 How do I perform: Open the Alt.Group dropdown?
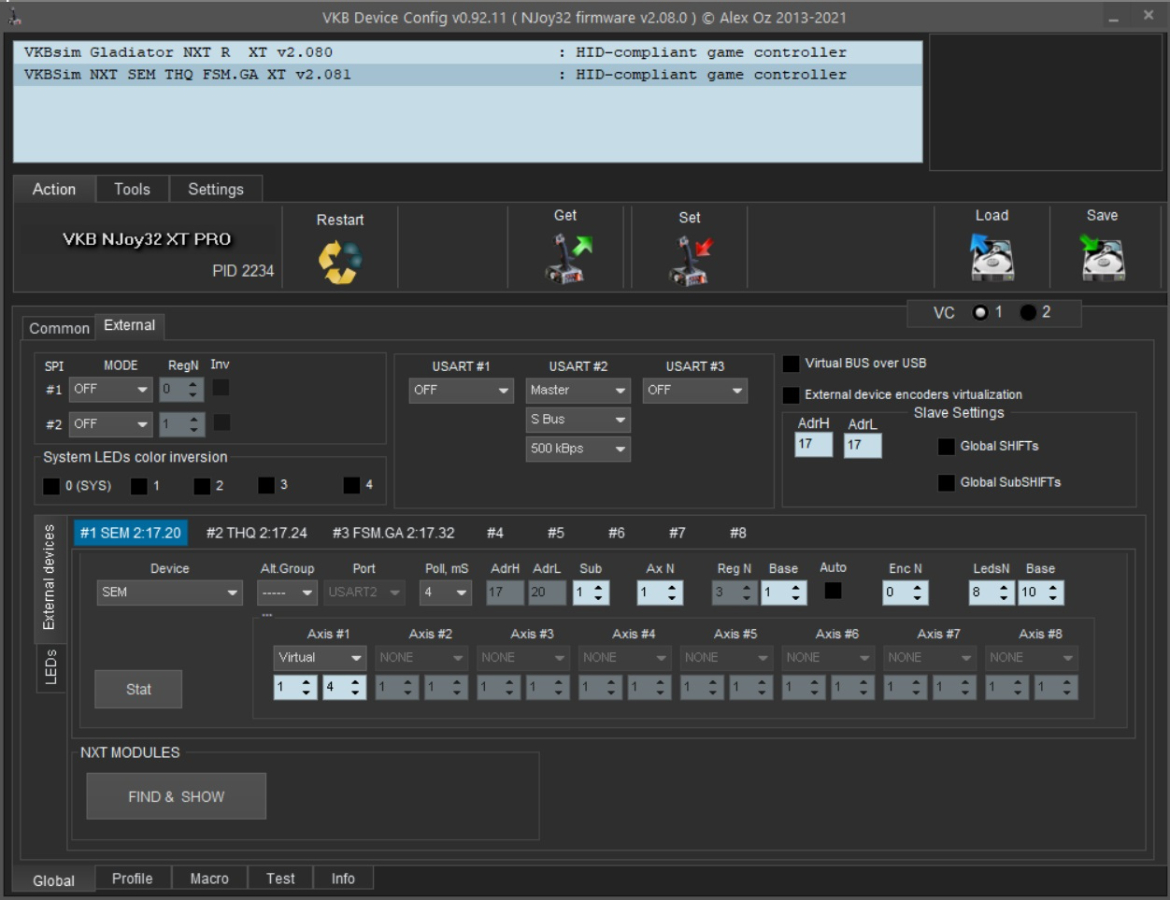click(287, 593)
